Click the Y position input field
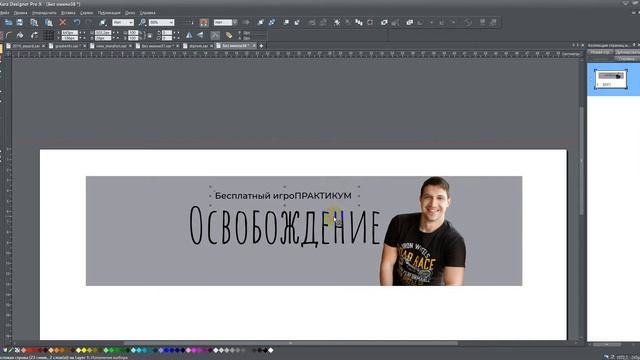 tap(69, 38)
